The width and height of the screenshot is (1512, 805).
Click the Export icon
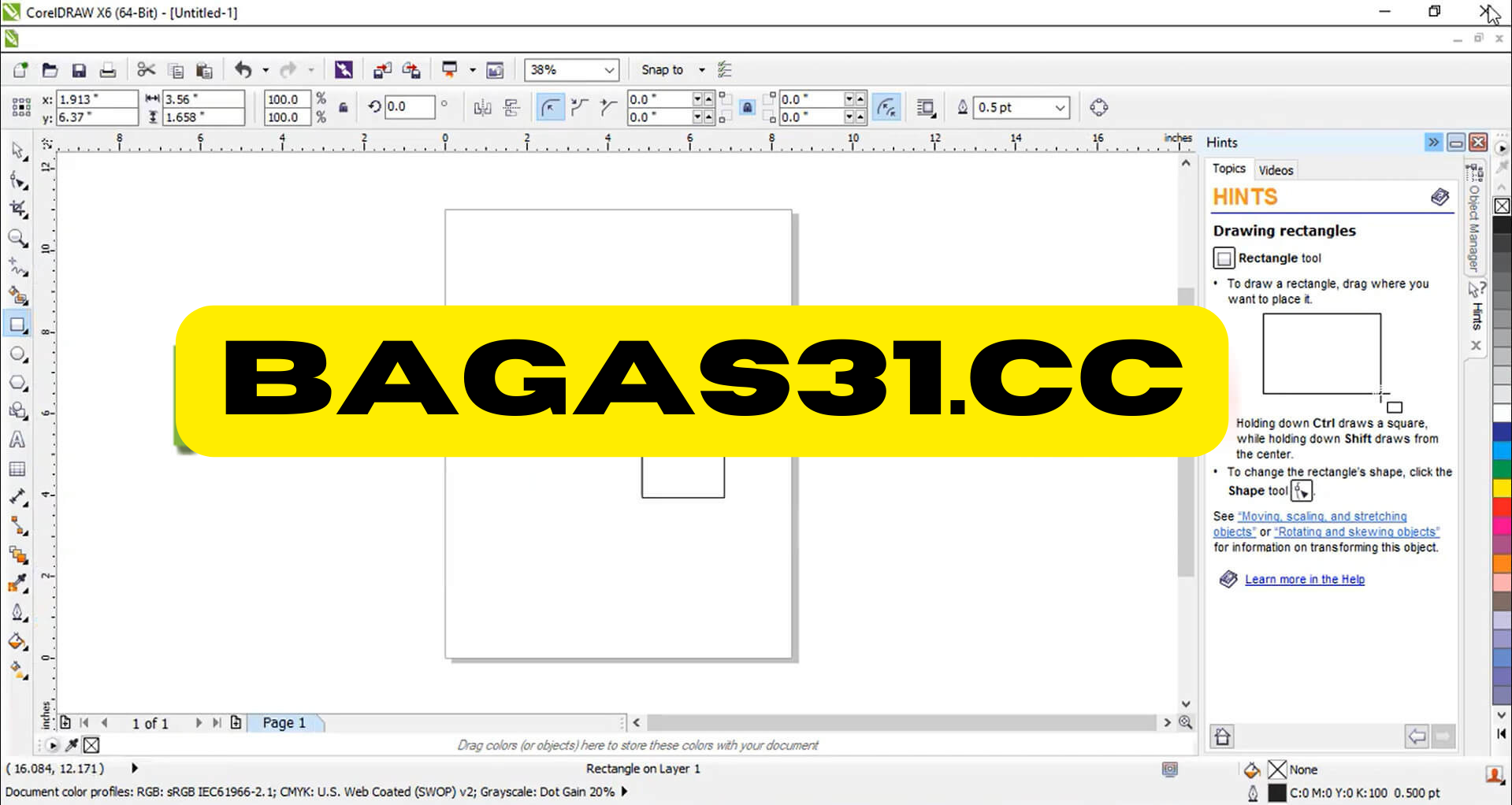(x=411, y=70)
